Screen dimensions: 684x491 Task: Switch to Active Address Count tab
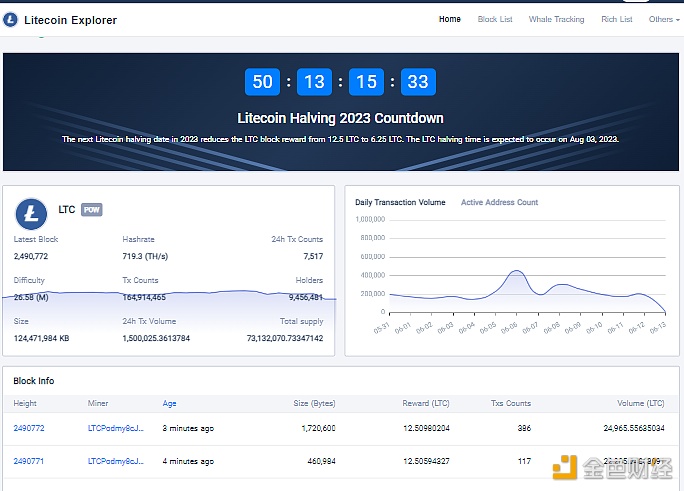click(499, 202)
